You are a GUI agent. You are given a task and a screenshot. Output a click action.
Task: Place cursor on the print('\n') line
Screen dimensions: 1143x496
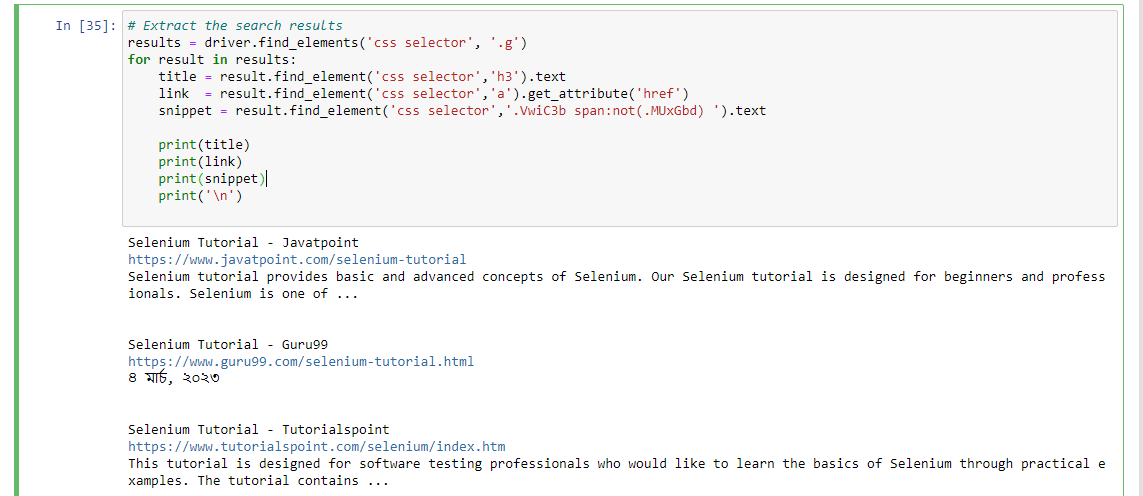[x=200, y=196]
